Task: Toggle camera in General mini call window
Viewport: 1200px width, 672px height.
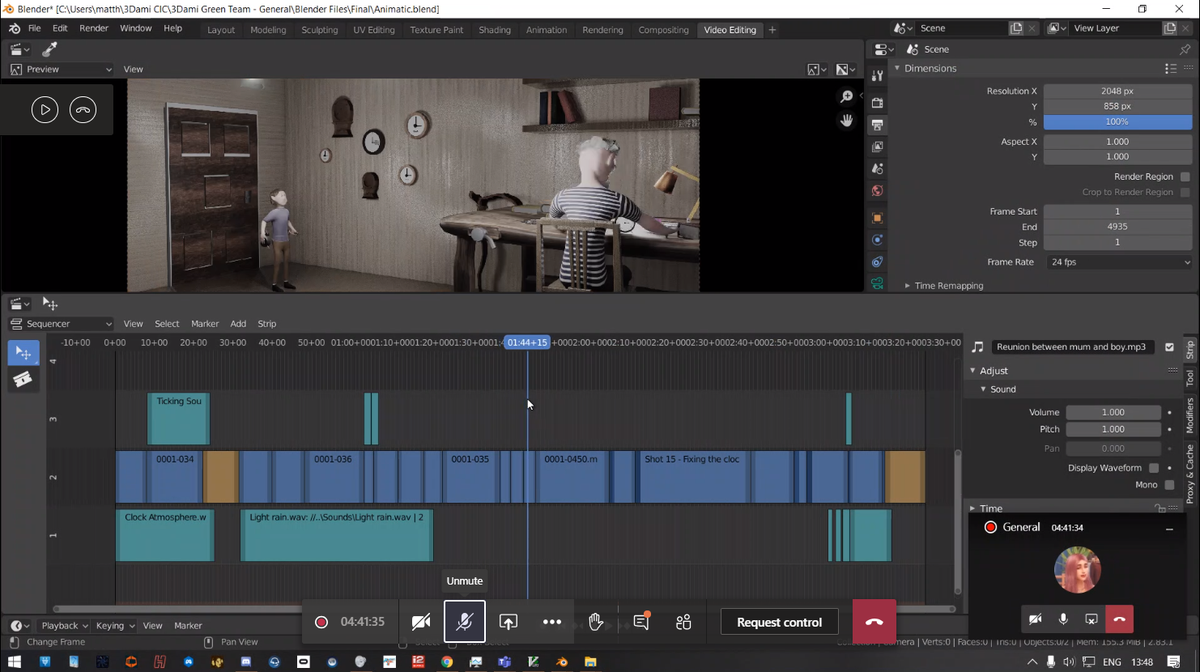Action: tap(1036, 620)
